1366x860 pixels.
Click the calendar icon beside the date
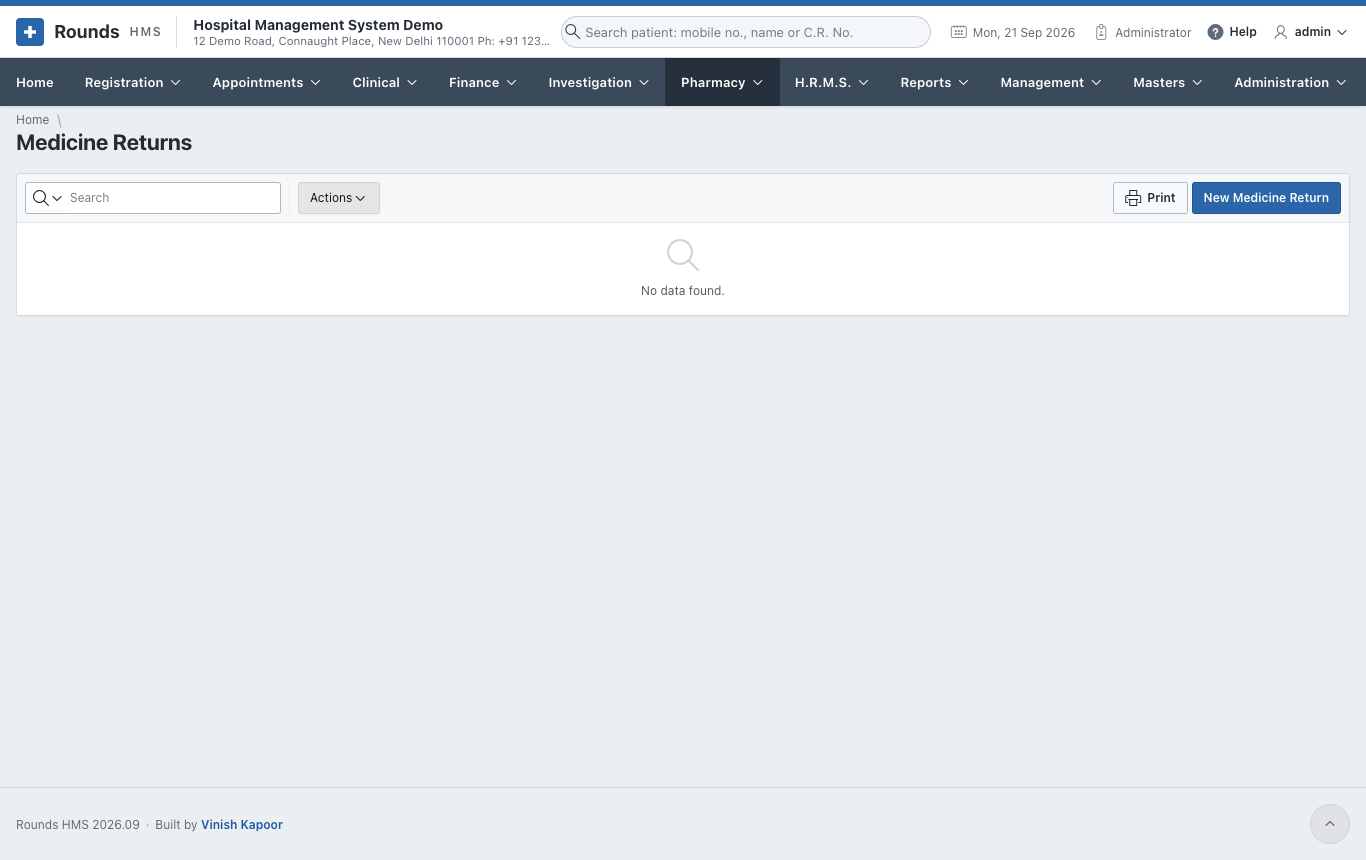click(x=958, y=32)
